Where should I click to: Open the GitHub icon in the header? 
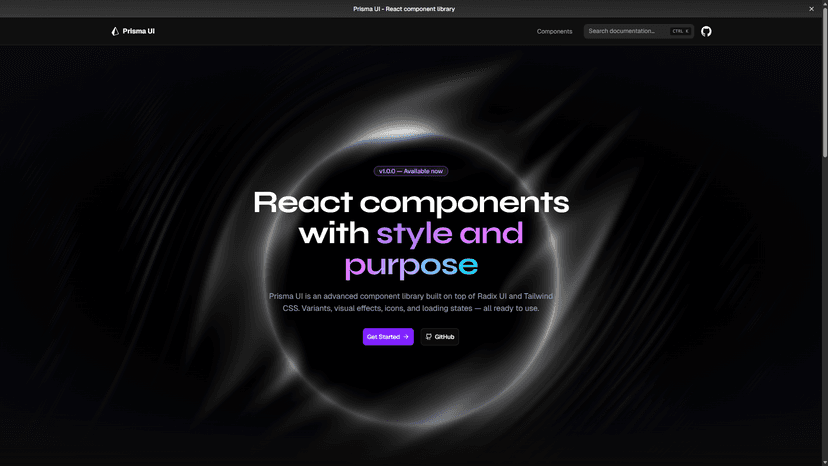click(x=706, y=31)
